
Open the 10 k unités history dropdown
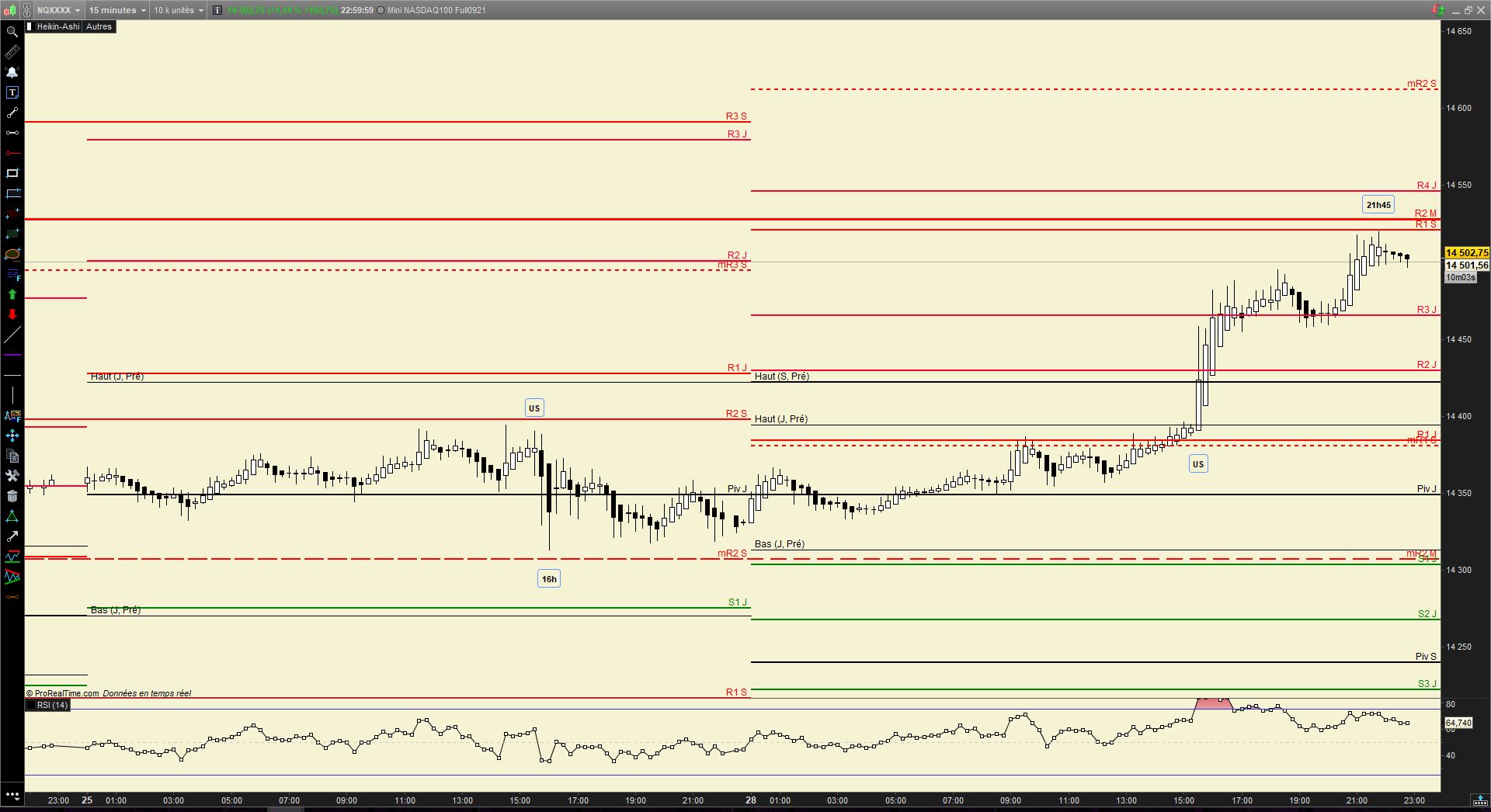click(179, 10)
